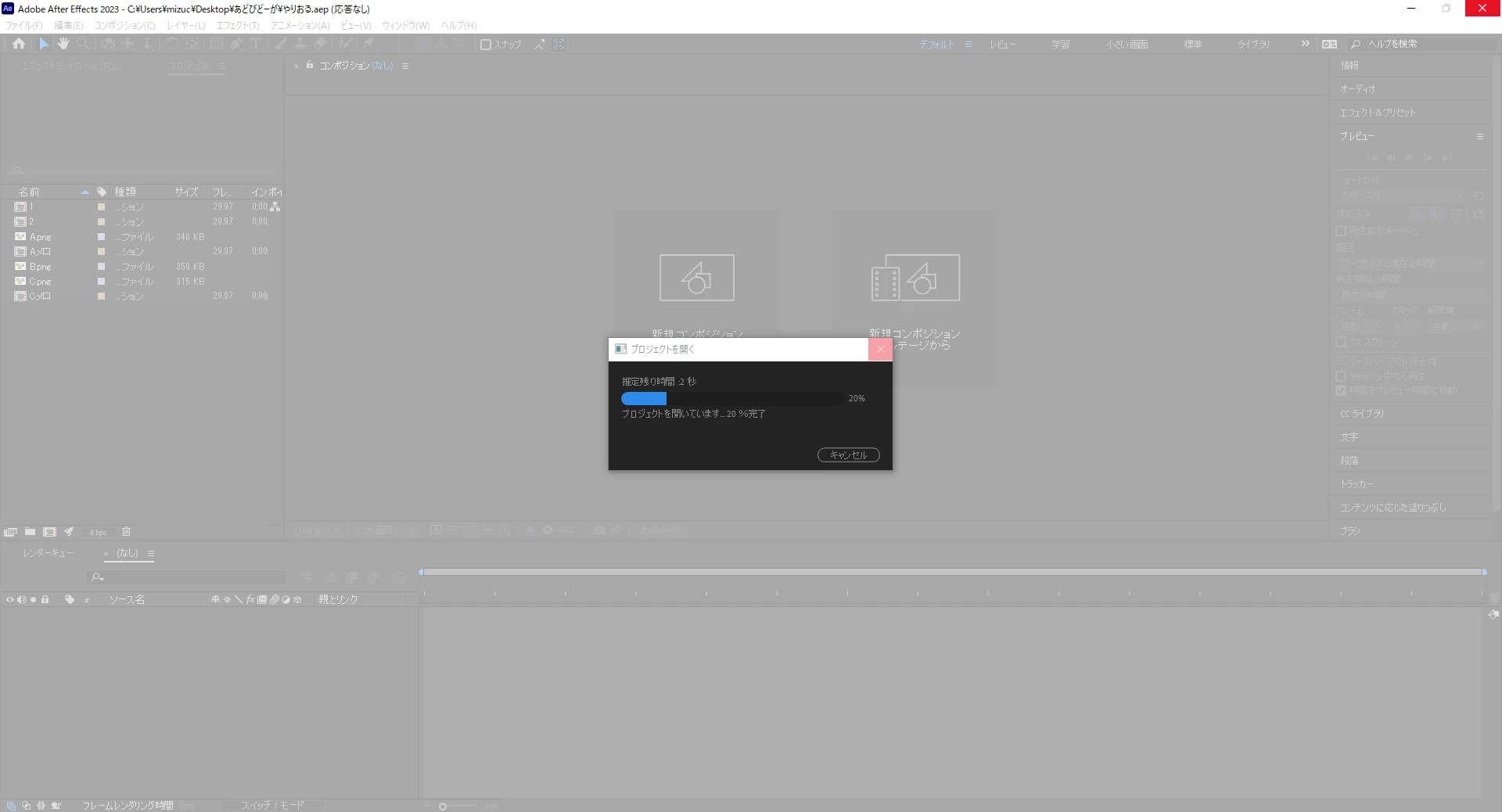This screenshot has height=812, width=1502.
Task: Click the timeline zoom slider handle
Action: [443, 807]
